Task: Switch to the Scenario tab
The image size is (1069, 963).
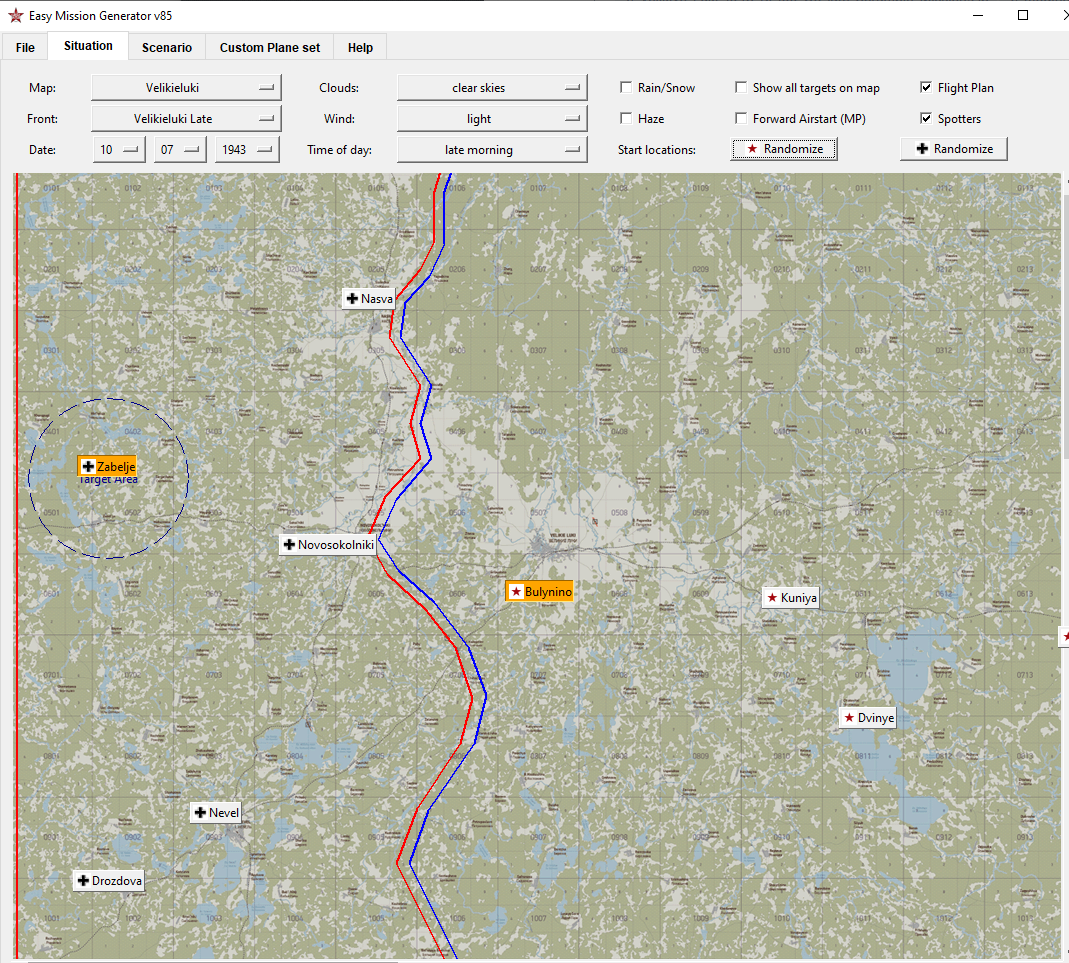Action: coord(167,48)
